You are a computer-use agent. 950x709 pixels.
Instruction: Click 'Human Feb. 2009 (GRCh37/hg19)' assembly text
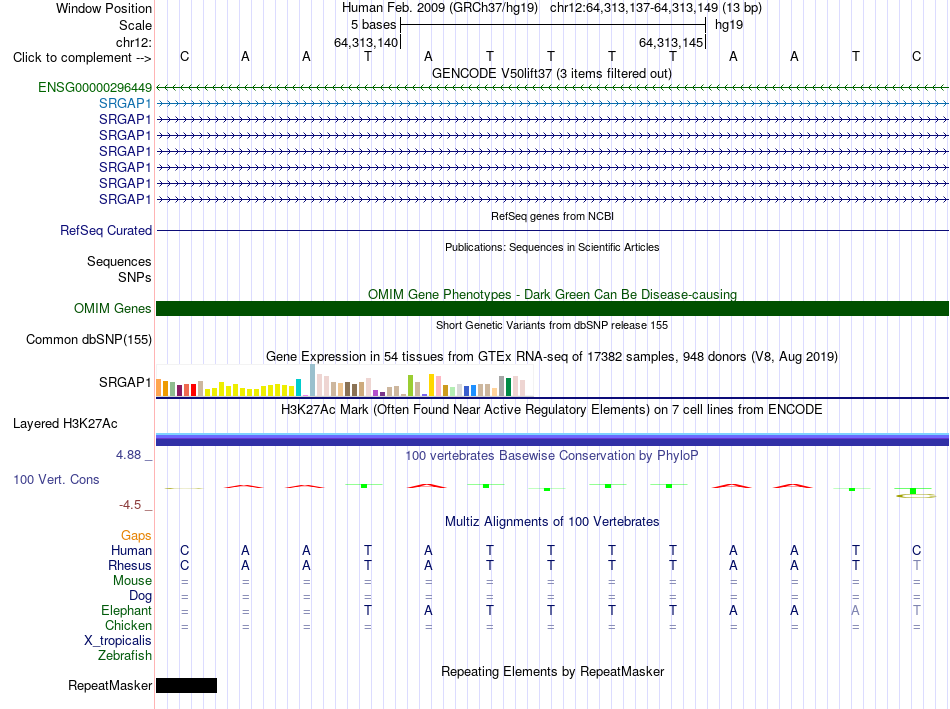pos(440,8)
